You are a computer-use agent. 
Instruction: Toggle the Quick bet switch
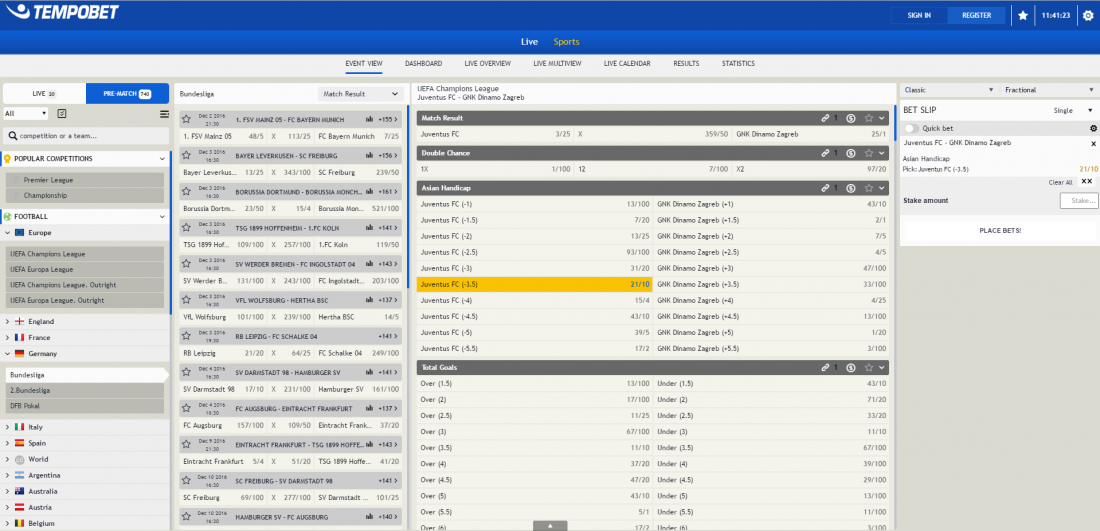tap(911, 128)
